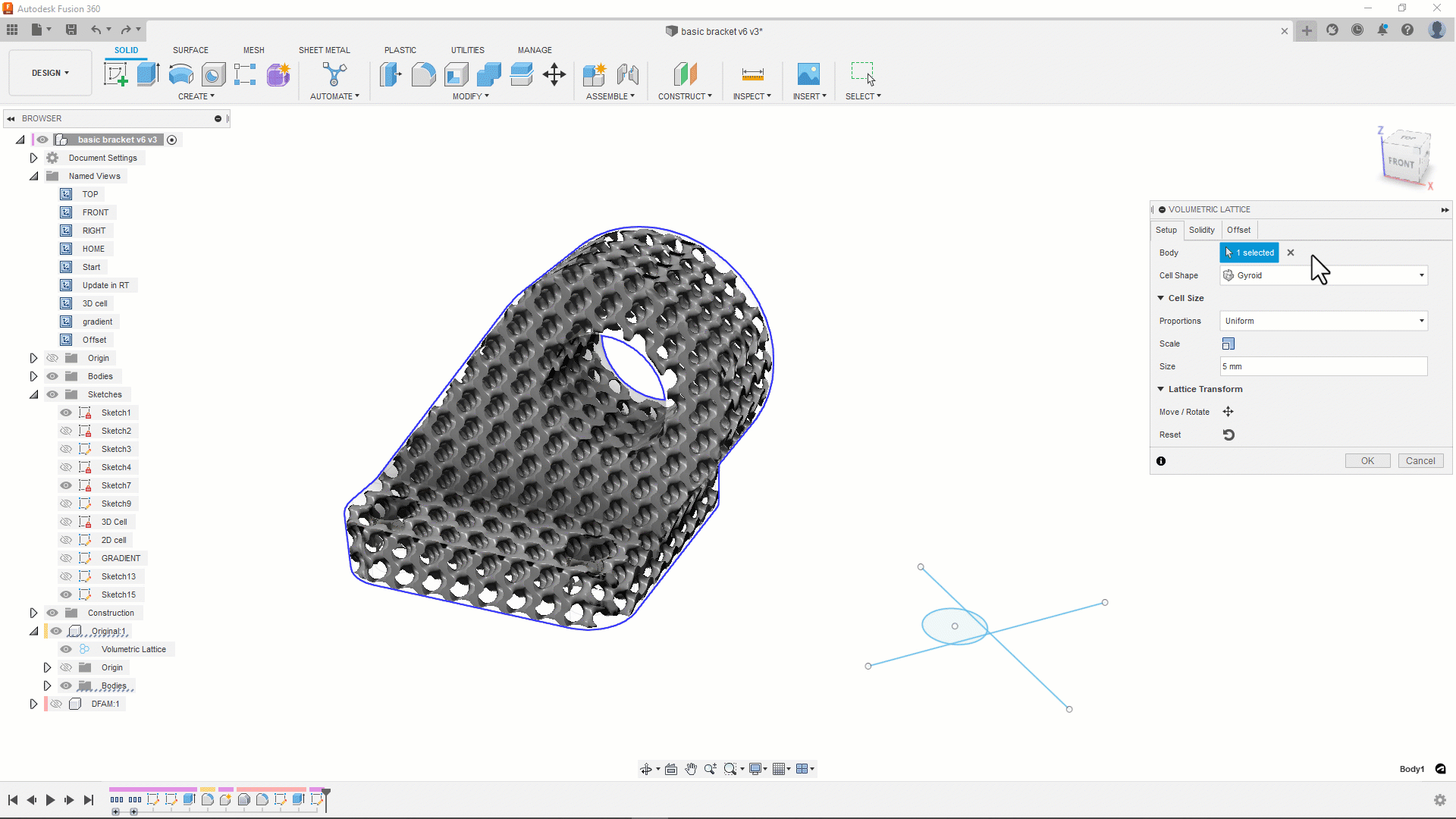
Task: Click the Size input field
Action: click(x=1323, y=366)
